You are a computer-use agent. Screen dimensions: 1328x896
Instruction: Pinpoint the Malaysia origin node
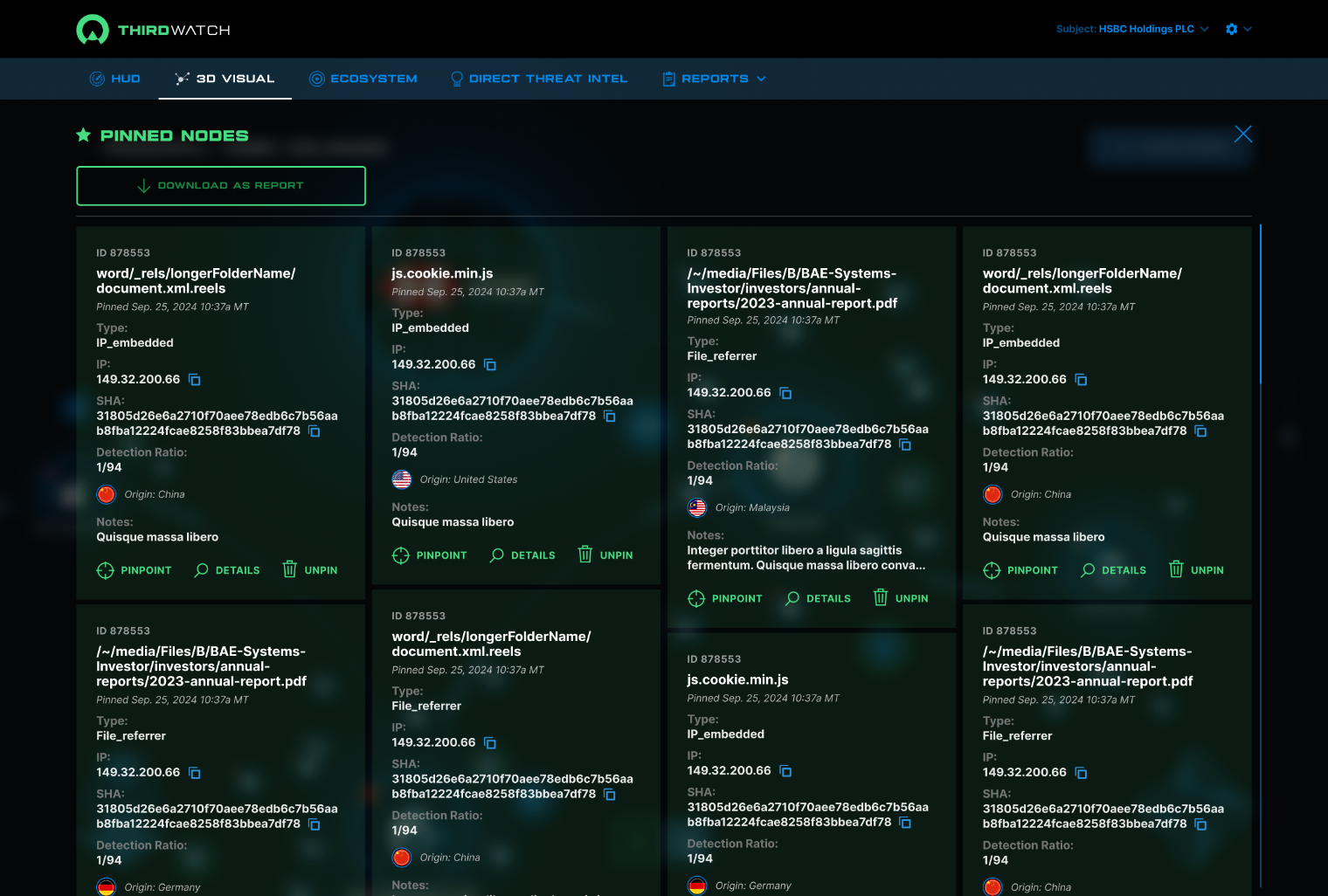click(x=725, y=598)
